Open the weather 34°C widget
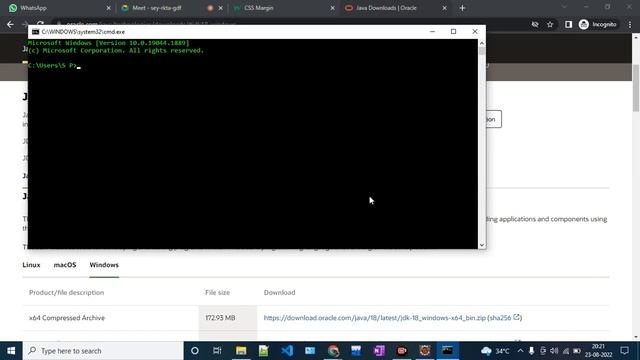Viewport: 640px width, 360px height. tap(495, 351)
